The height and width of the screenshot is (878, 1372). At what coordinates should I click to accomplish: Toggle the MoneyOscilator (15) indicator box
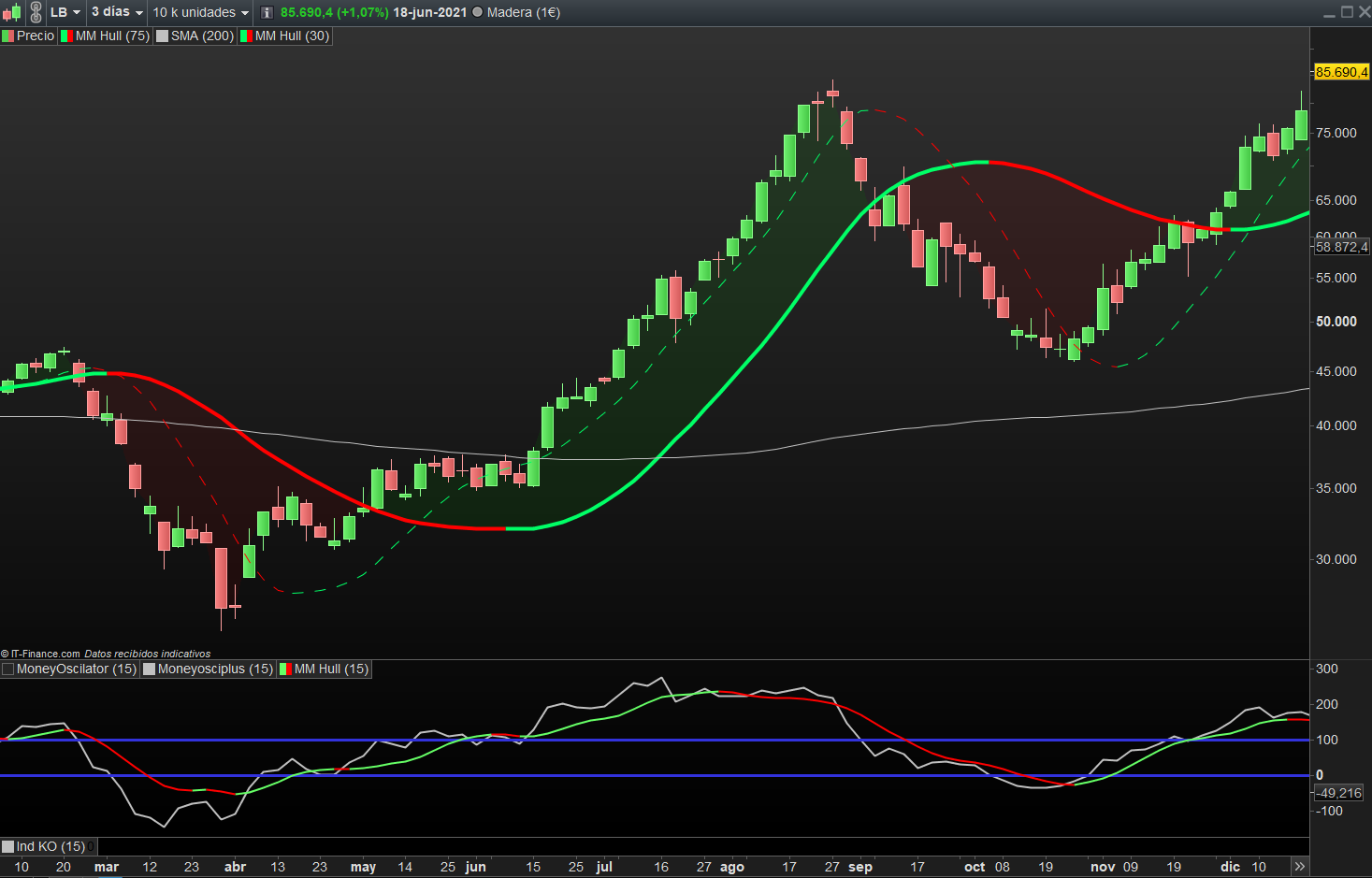(7, 669)
